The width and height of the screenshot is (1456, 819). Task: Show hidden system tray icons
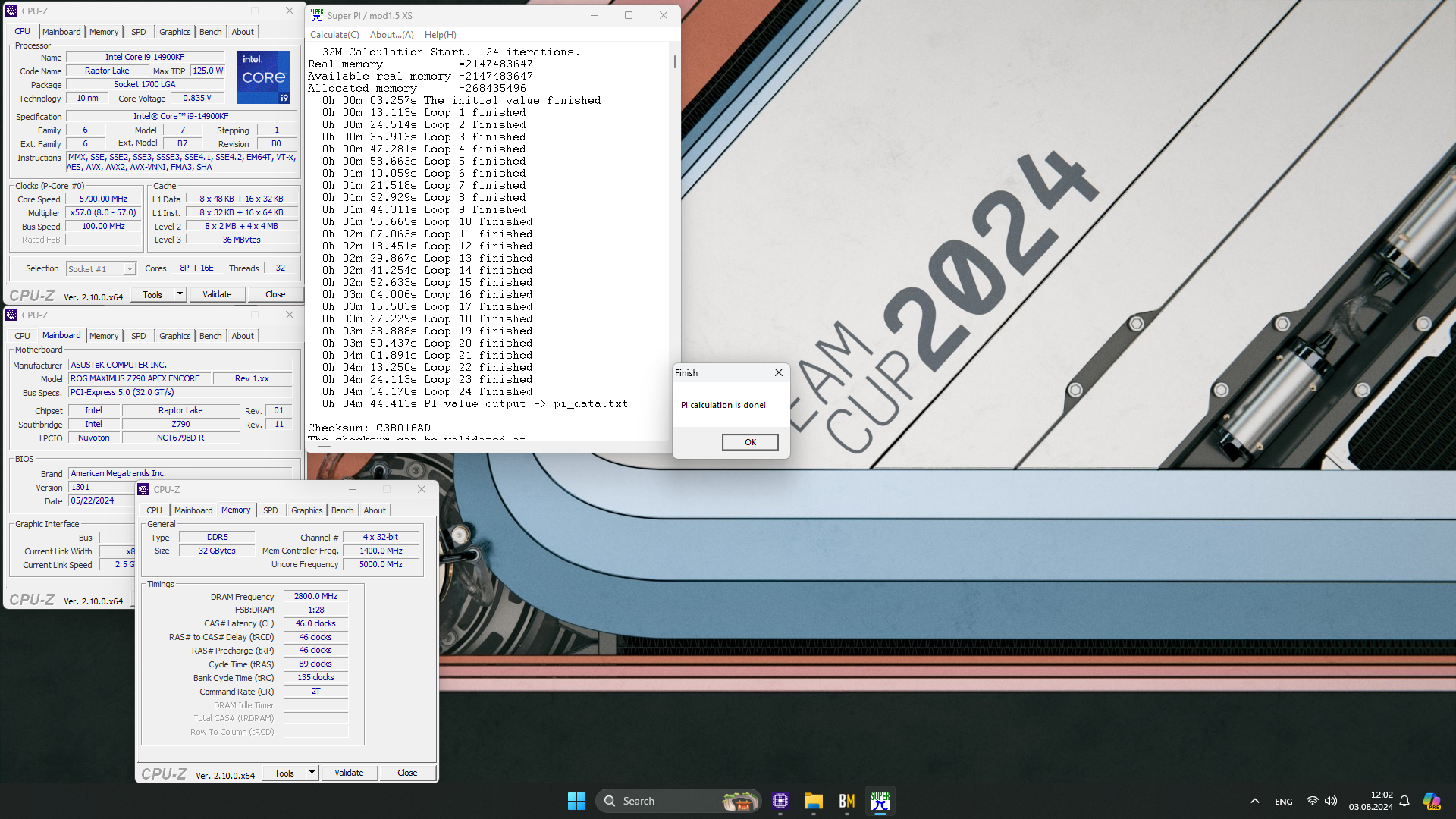[x=1255, y=801]
